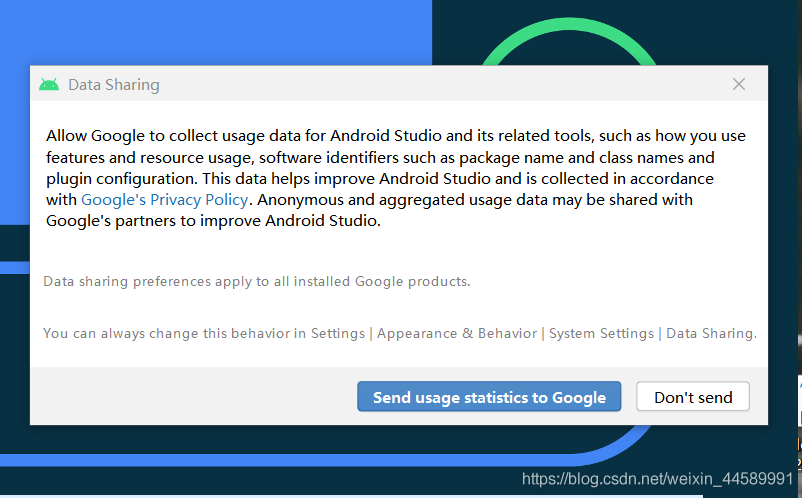
Task: Select the text 'Data sharing preferences apply to all installed Google products.'
Action: pyautogui.click(x=257, y=282)
